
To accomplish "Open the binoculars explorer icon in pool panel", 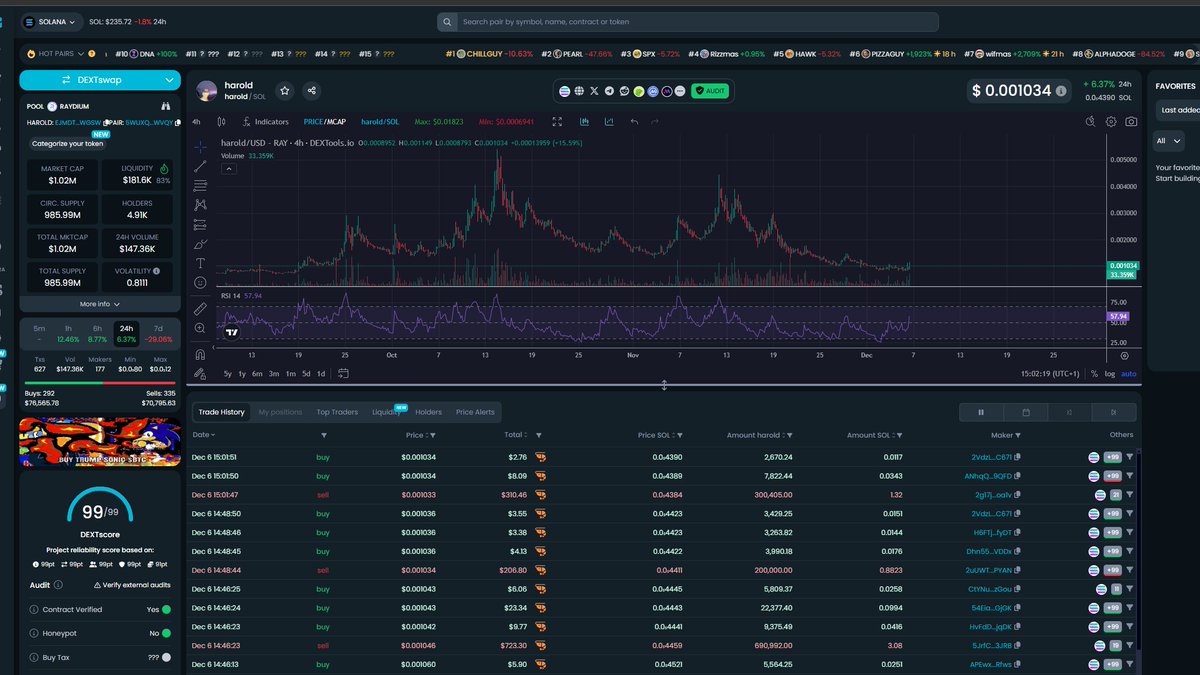I will [x=166, y=105].
